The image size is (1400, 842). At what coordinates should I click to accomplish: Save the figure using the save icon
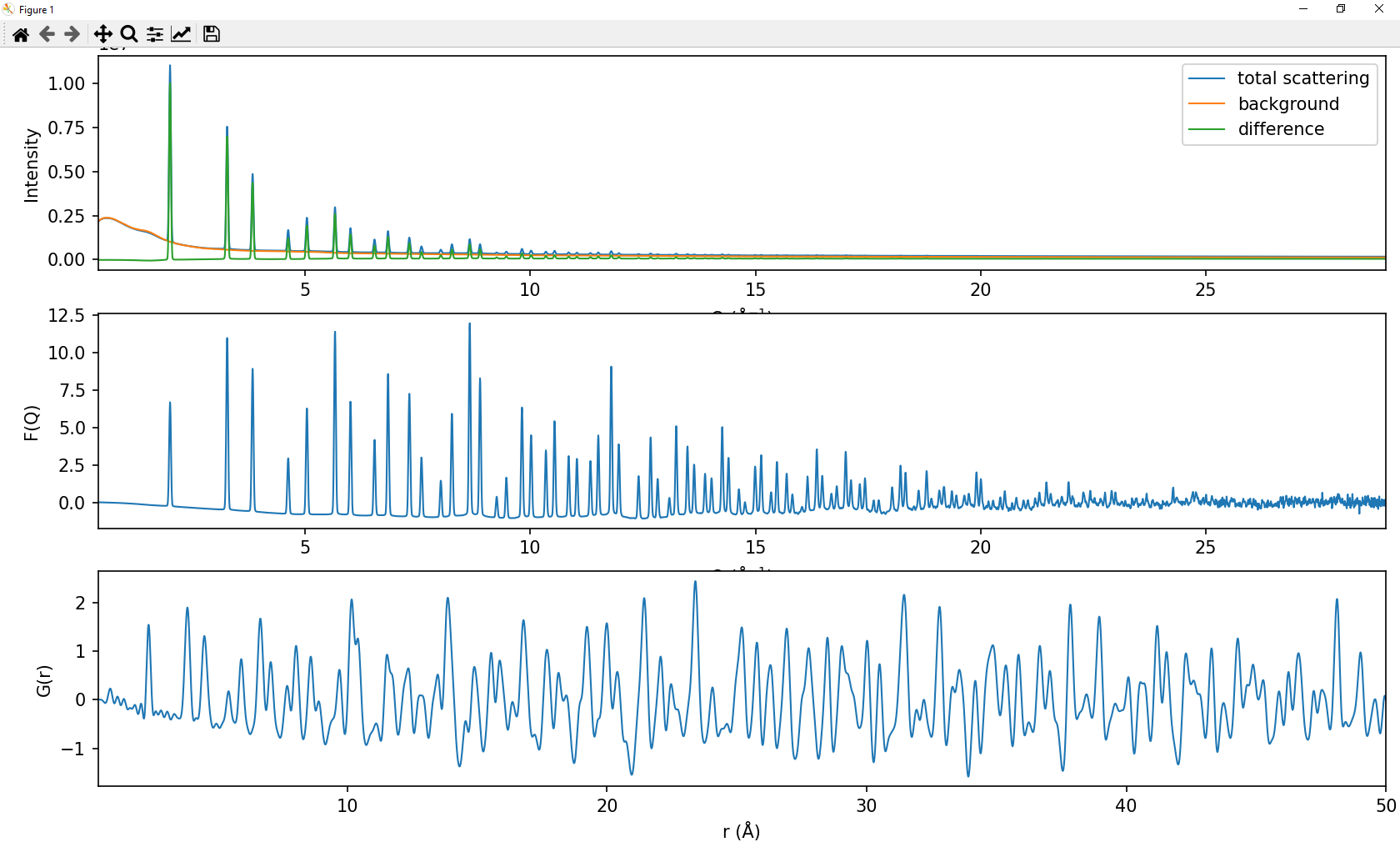(x=211, y=34)
